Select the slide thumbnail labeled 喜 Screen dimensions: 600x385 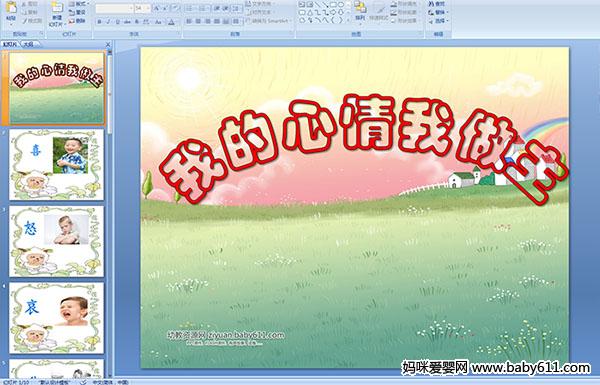pos(56,165)
